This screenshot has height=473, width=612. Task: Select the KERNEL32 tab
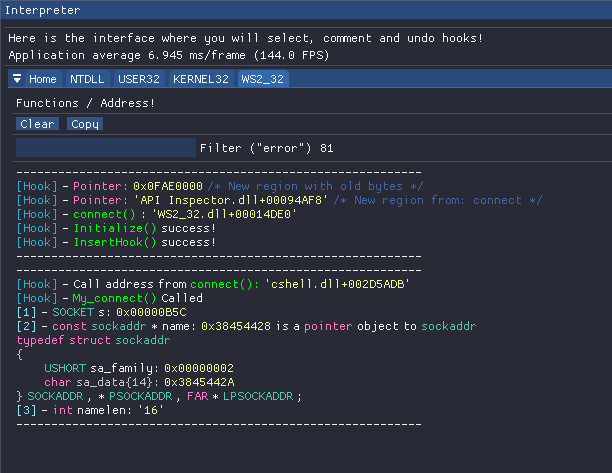click(x=201, y=79)
